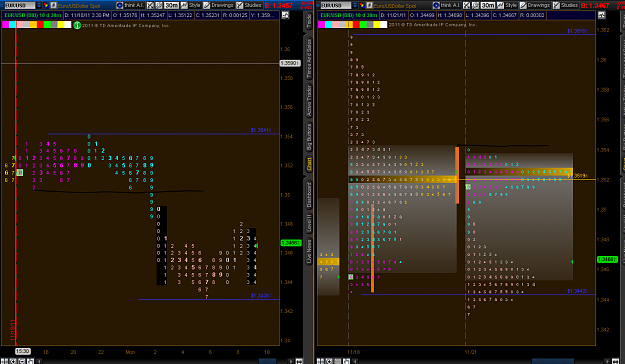Click the EUR/USD symbol field in right chart
The image size is (625, 364).
[x=336, y=5]
